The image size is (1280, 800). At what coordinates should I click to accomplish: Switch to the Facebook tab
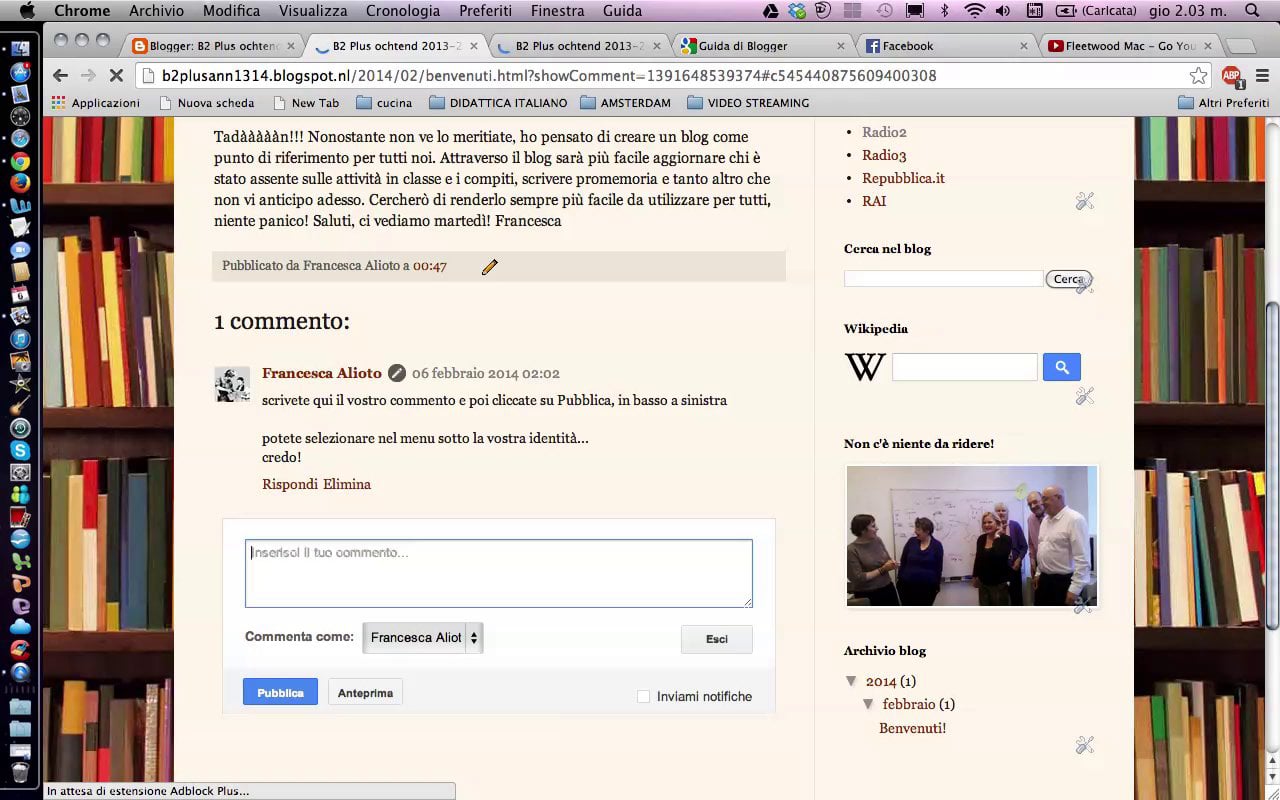945,46
